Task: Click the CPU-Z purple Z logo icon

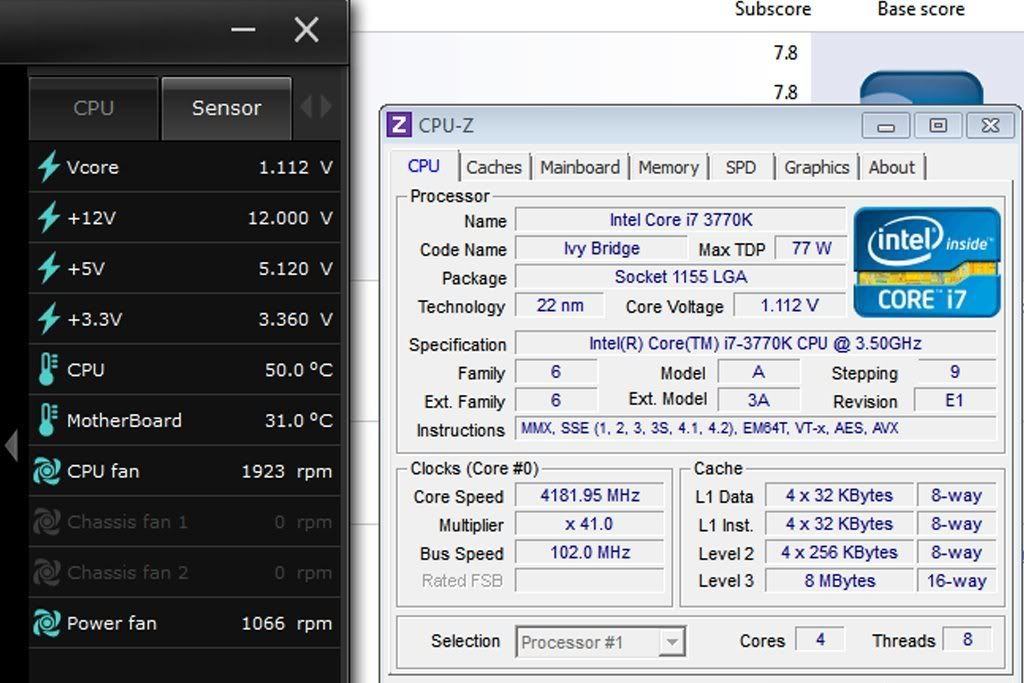Action: (x=398, y=125)
